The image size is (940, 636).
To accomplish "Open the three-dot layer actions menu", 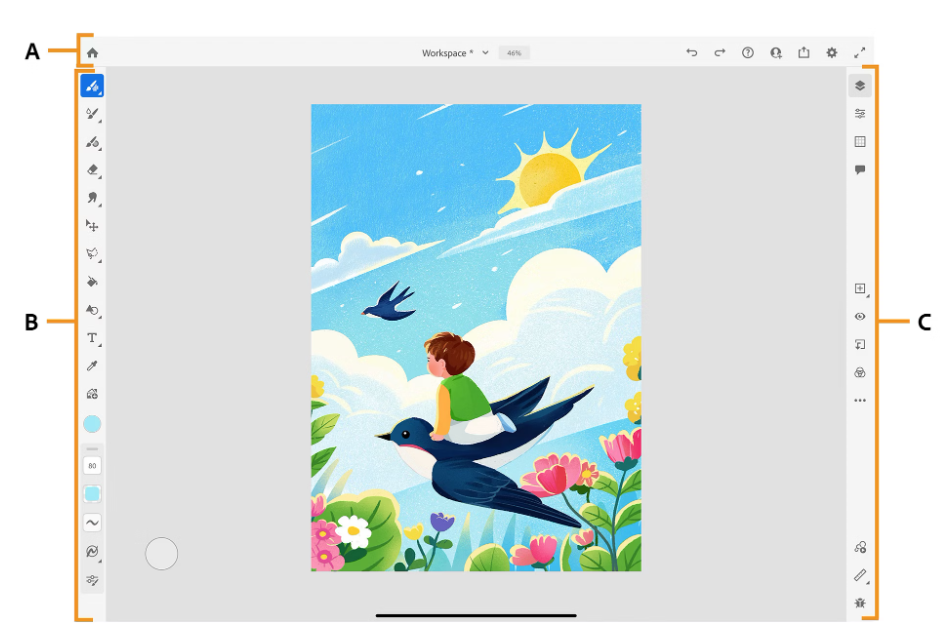I will [860, 400].
